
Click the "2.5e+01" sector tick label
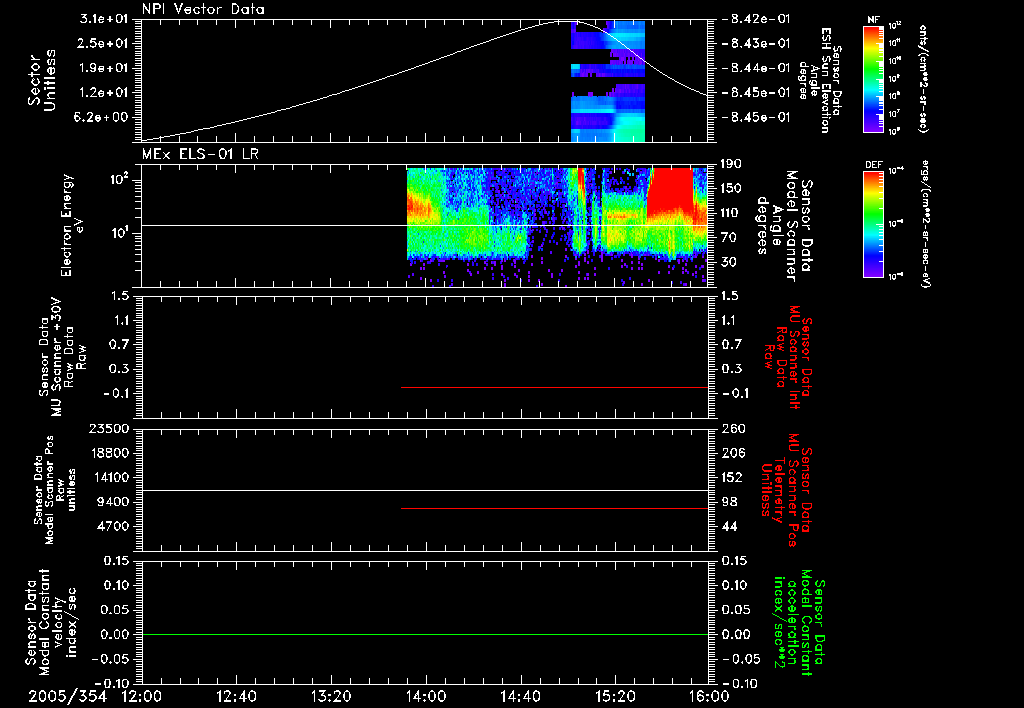(x=104, y=43)
